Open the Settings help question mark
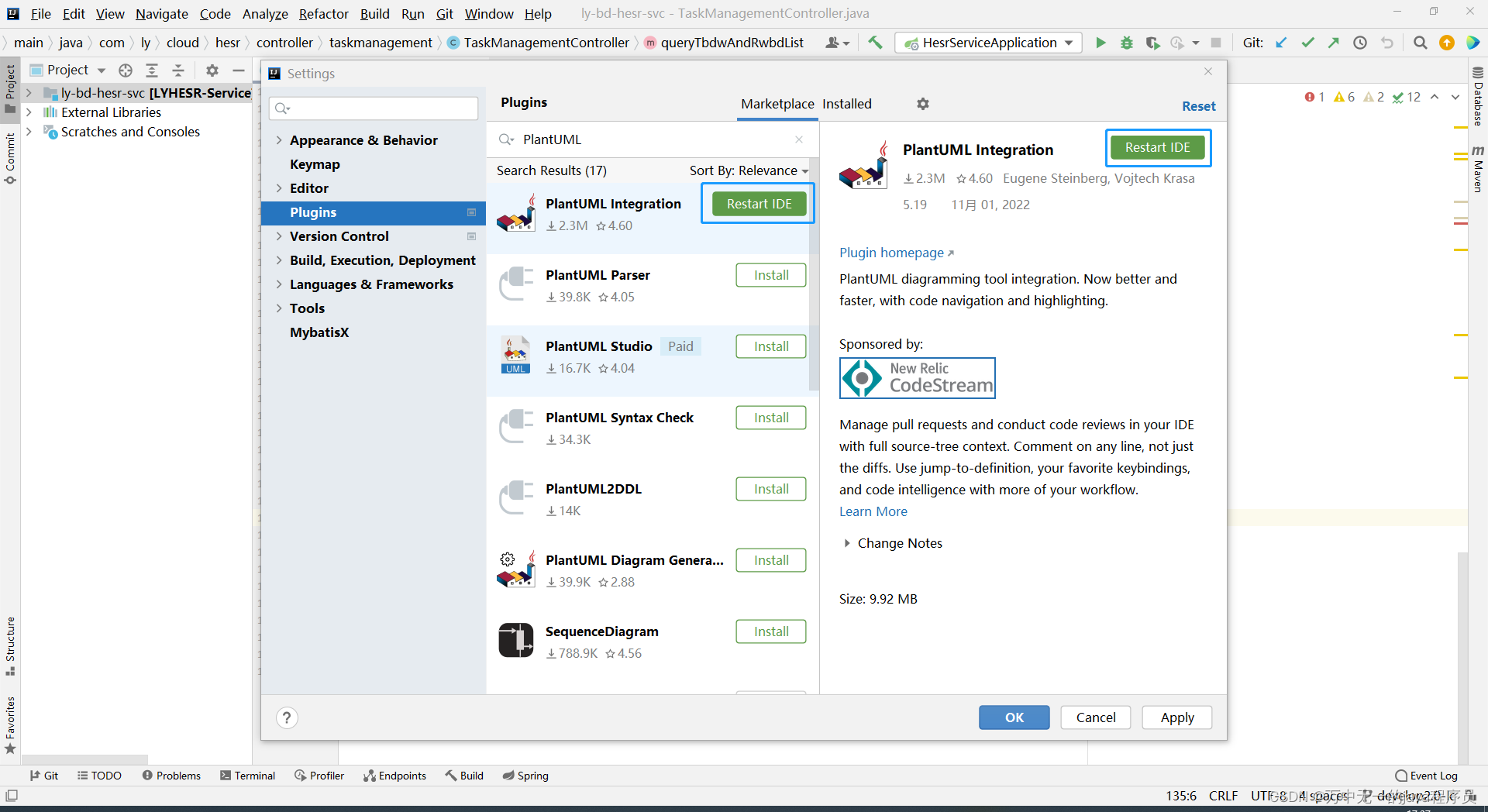 point(287,717)
